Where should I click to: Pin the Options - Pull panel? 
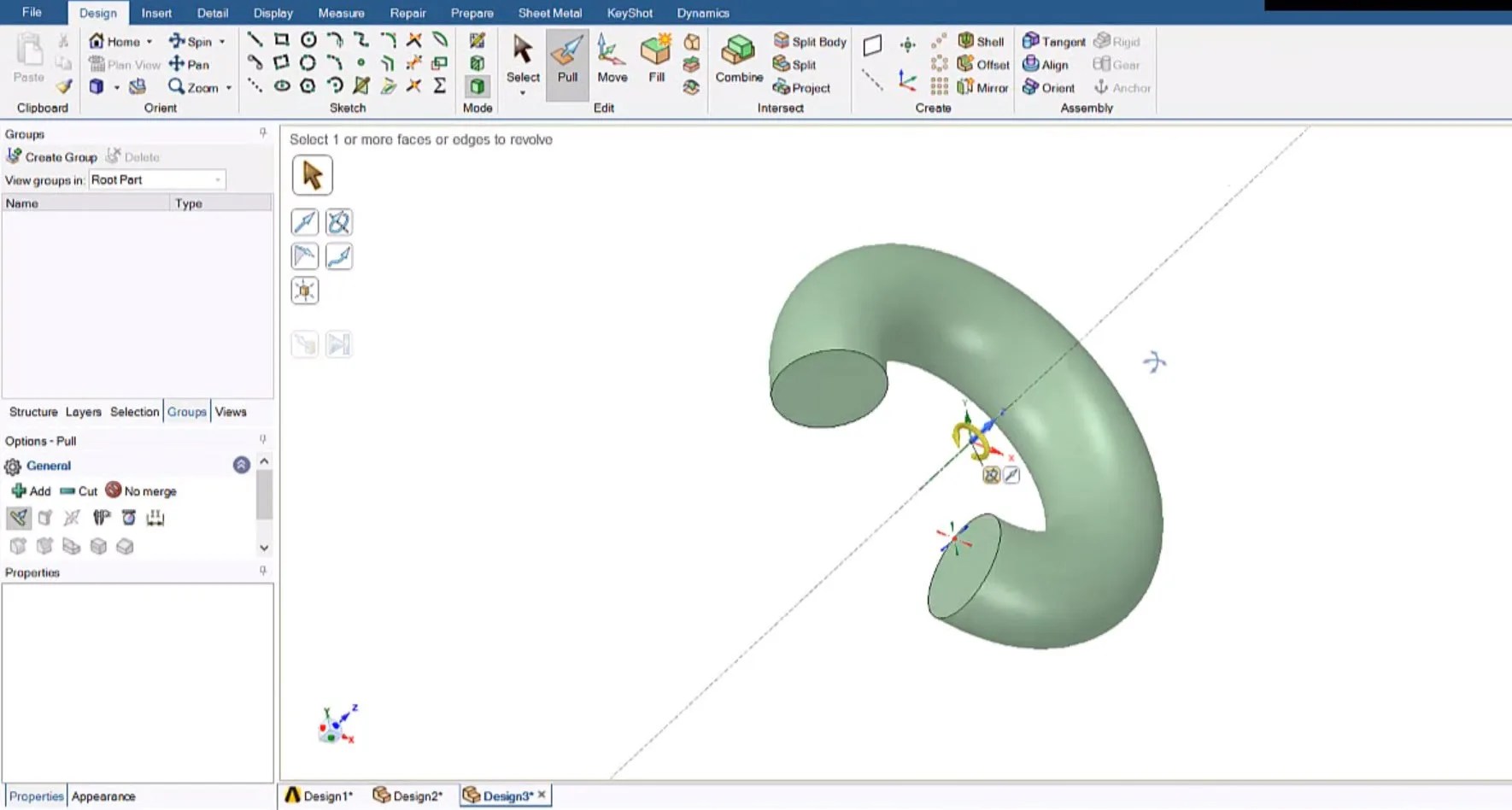(x=263, y=439)
